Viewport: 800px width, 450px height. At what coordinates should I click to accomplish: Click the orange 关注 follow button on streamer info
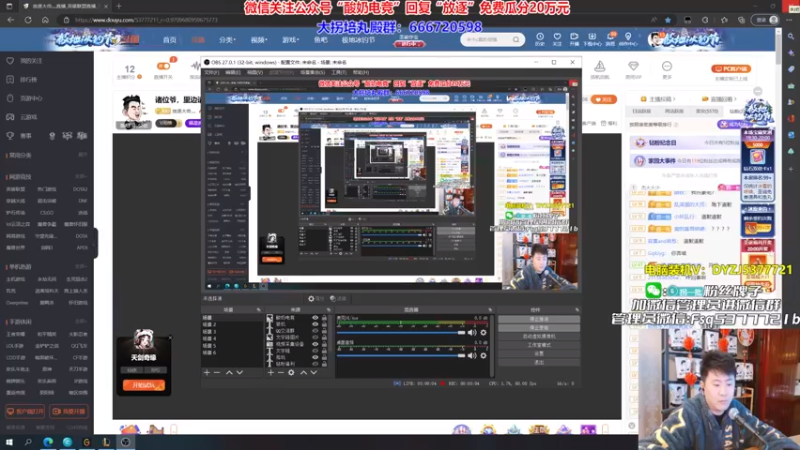(x=604, y=99)
